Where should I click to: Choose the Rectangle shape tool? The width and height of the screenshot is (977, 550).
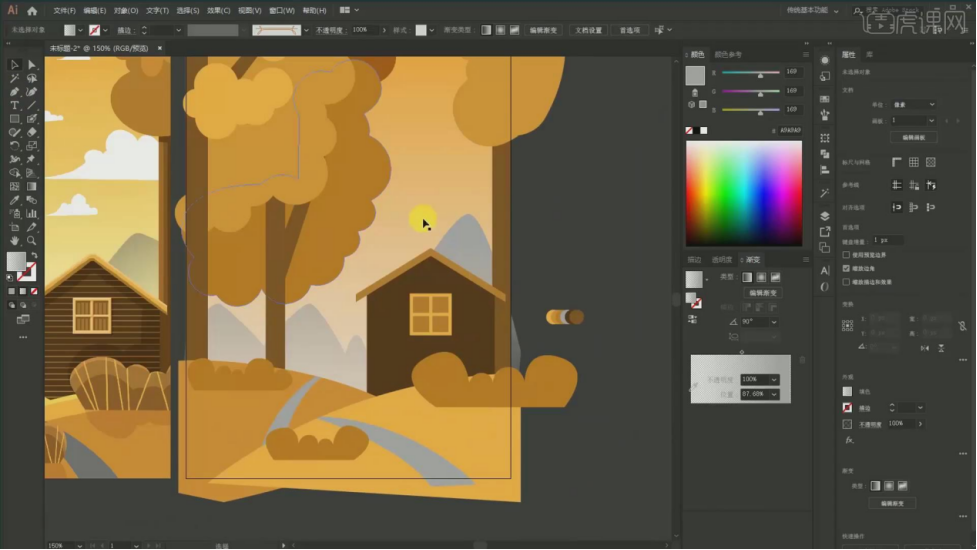[14, 119]
